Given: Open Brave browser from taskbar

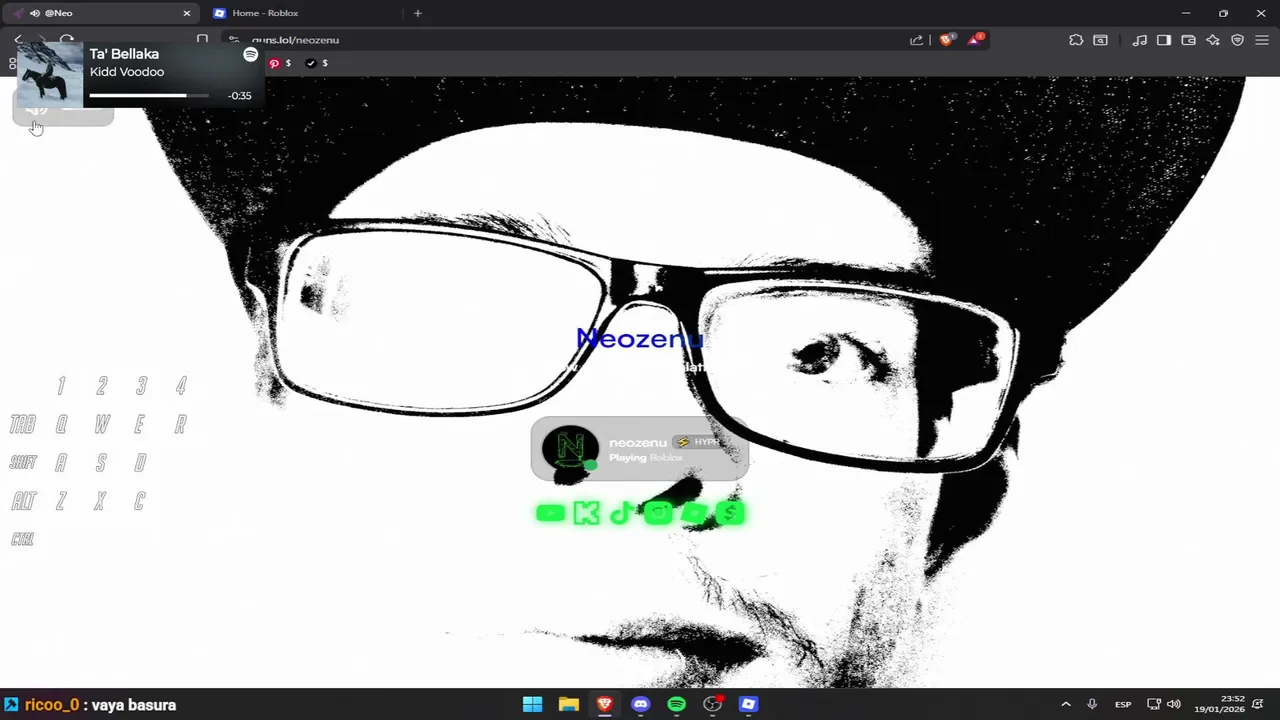Looking at the screenshot, I should point(604,704).
